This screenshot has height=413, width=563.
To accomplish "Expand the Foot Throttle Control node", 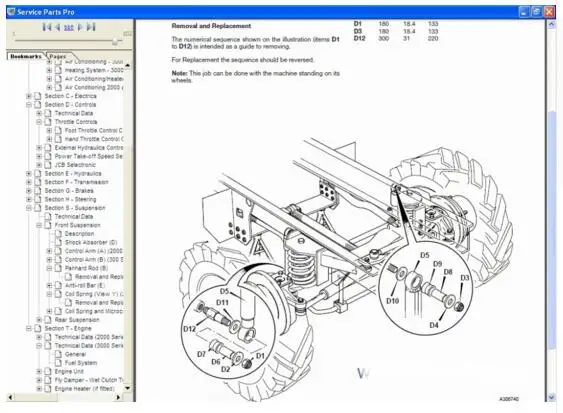I will point(49,130).
